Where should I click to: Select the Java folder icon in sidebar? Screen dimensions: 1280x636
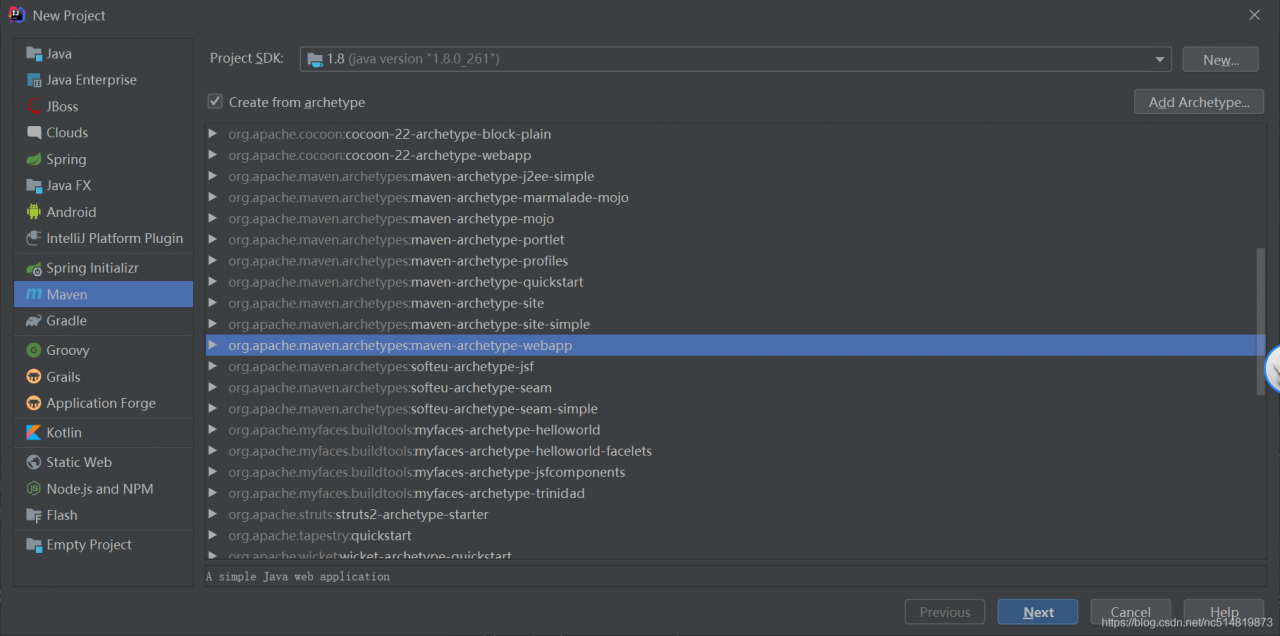34,54
